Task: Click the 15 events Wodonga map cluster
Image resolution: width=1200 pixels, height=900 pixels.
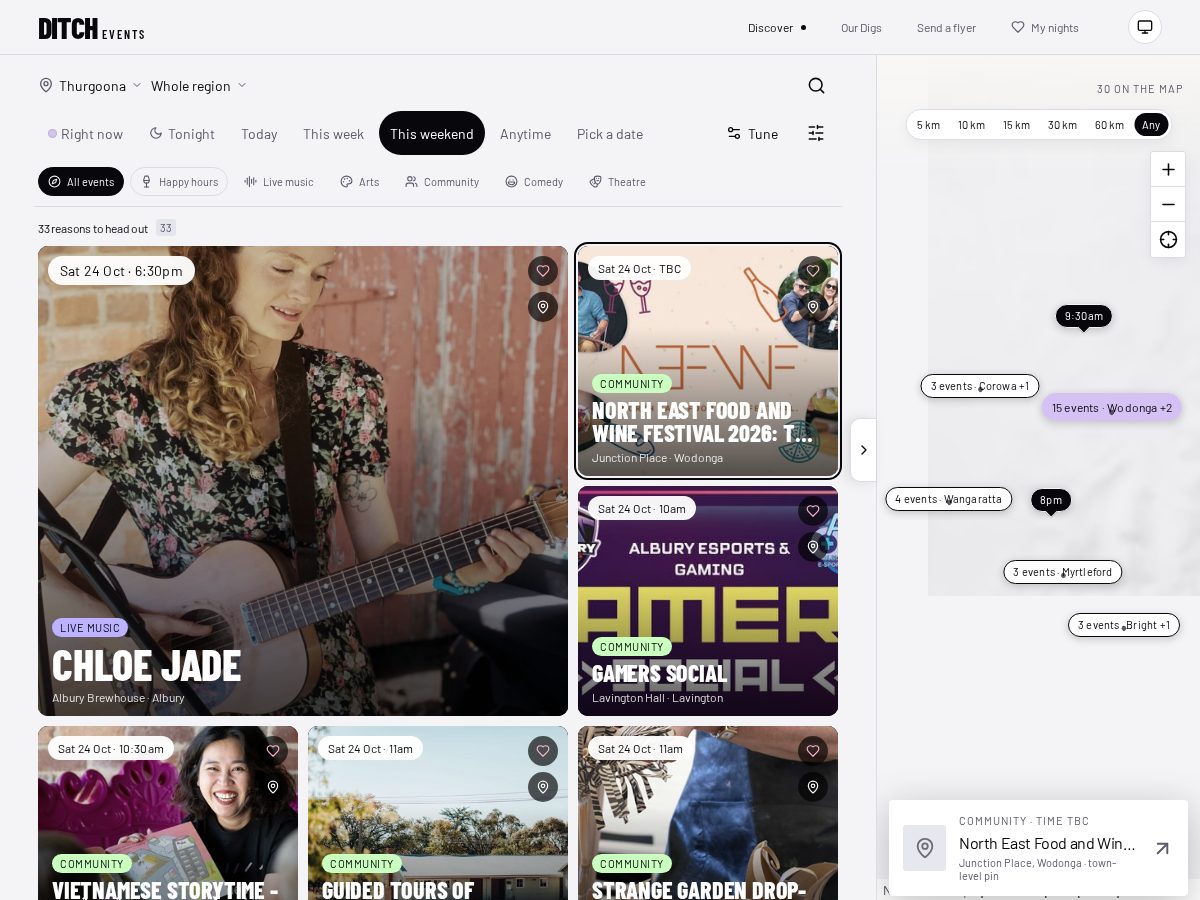Action: (1112, 408)
